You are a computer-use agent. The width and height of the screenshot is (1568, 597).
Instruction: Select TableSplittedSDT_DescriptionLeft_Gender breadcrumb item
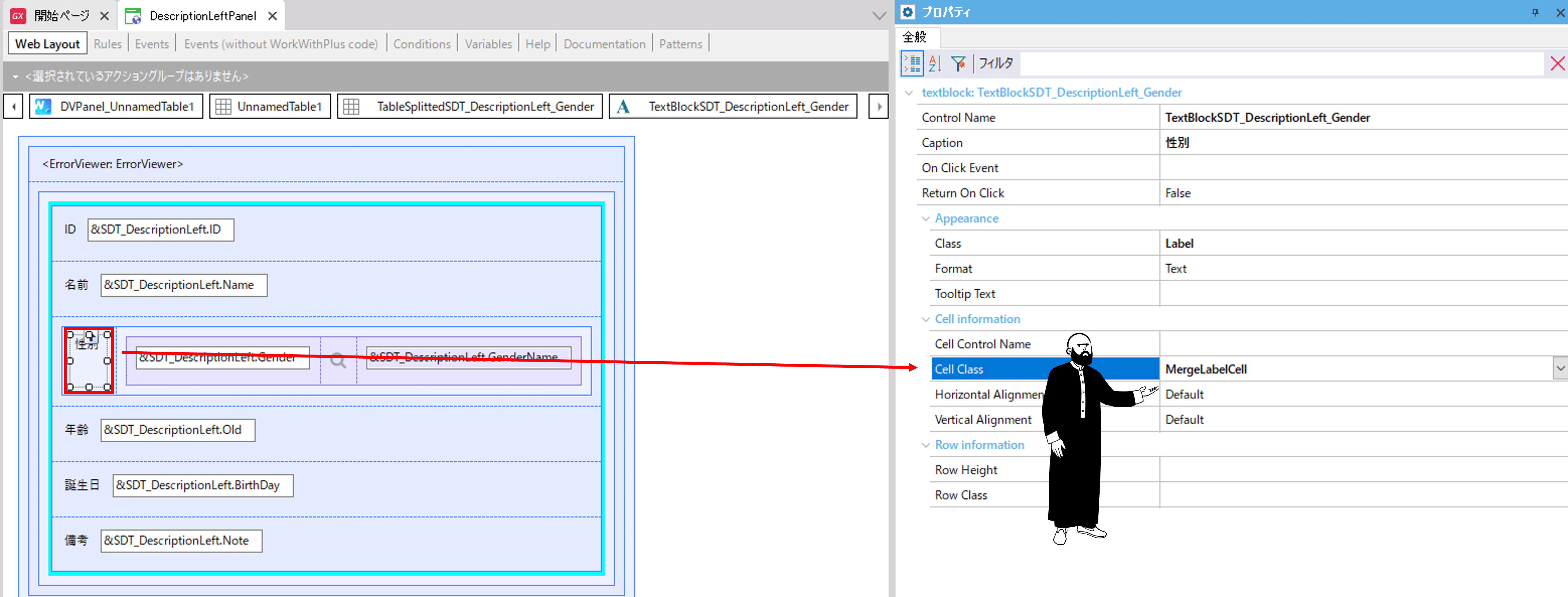470,107
